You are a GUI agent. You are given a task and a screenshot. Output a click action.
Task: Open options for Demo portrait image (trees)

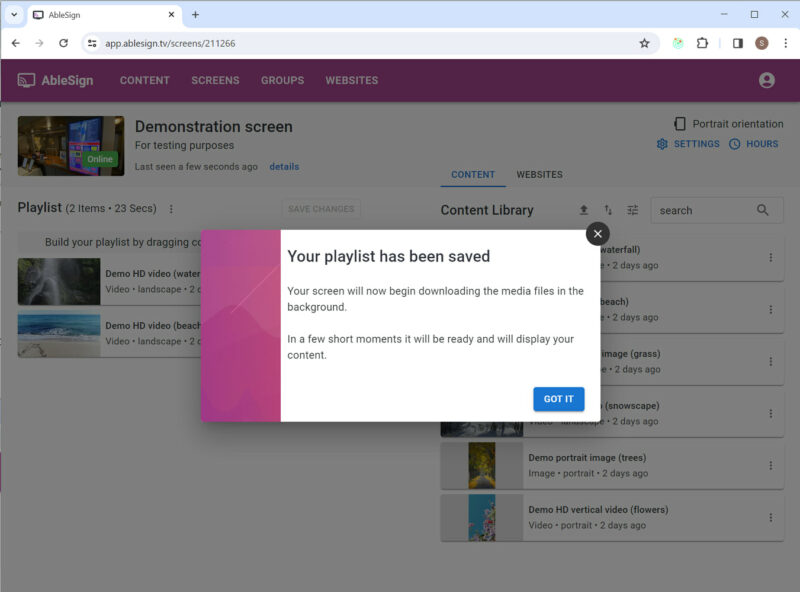pos(771,465)
